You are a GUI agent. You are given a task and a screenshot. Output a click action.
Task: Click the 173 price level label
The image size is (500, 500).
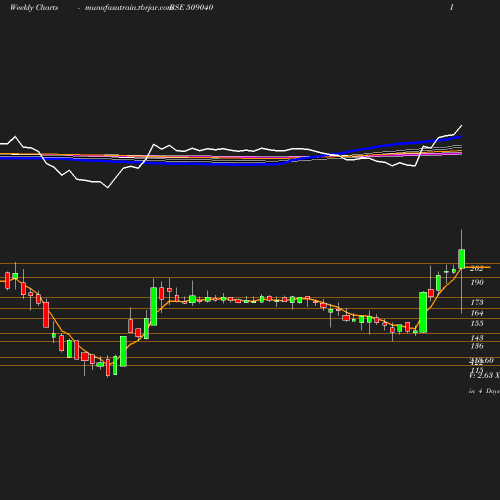(x=477, y=302)
